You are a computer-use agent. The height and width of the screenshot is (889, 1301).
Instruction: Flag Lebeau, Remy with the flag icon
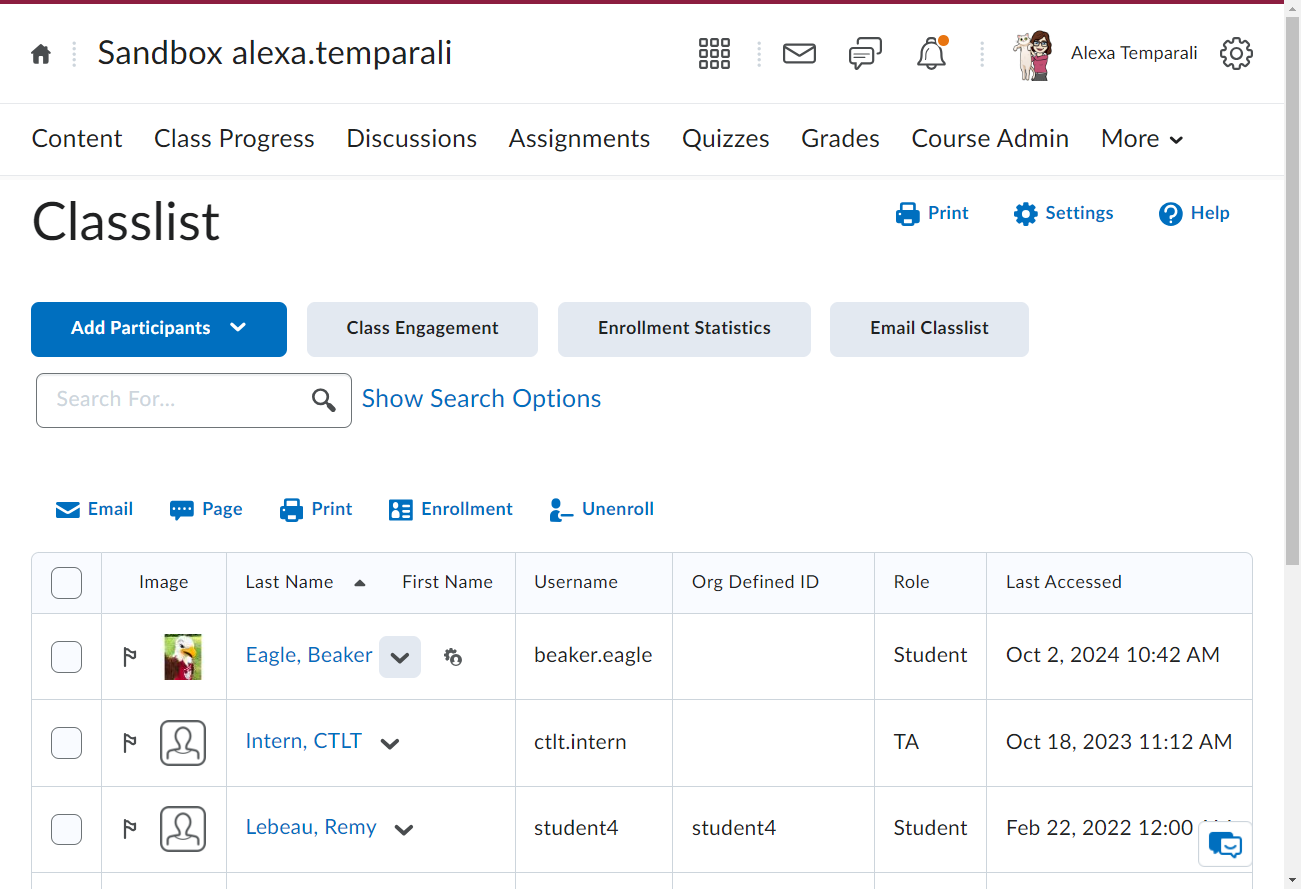pyautogui.click(x=130, y=829)
